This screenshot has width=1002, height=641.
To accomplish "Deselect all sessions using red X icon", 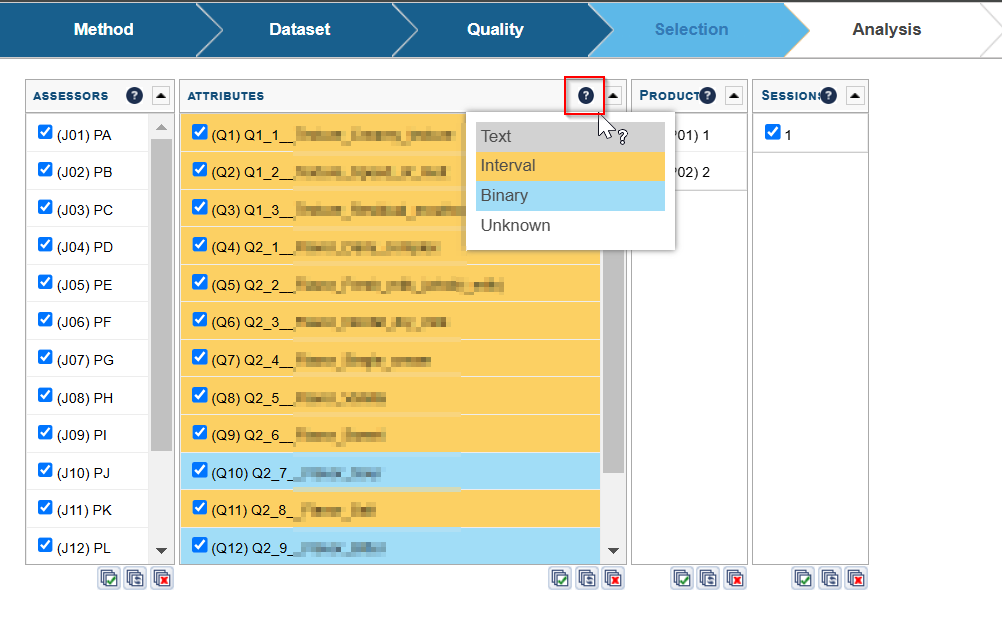I will tap(856, 578).
